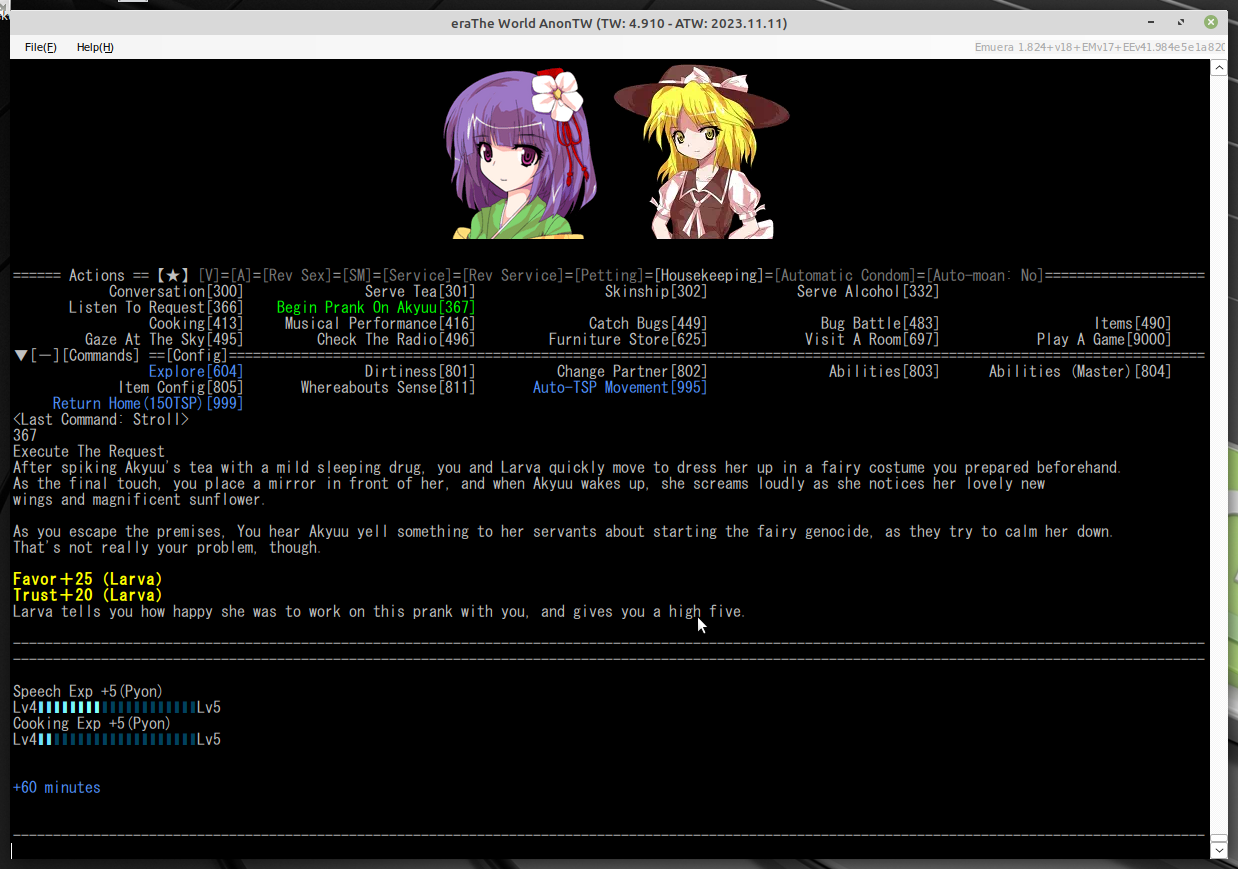Minimize the window via title bar button
1238x869 pixels.
coord(1152,22)
